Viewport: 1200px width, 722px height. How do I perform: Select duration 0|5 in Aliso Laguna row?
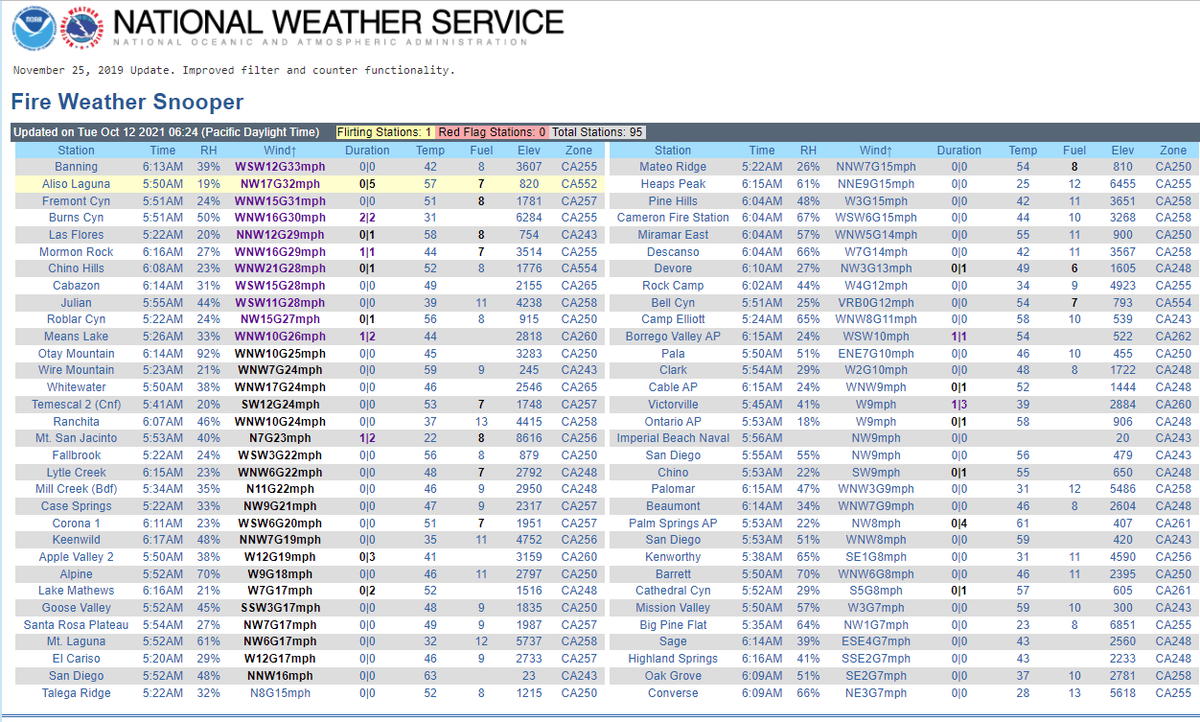point(367,184)
